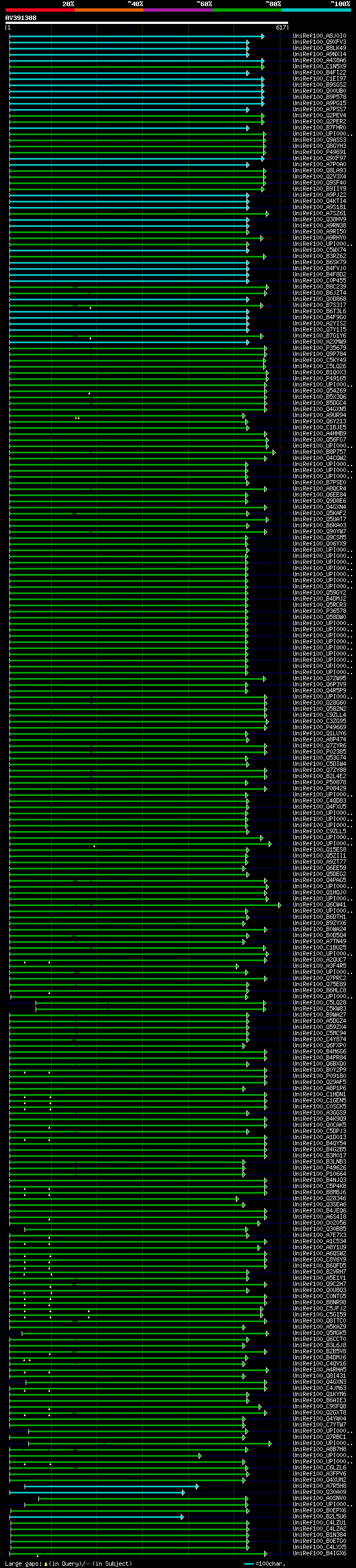356x1568 pixels.
Task: Click the UniRef100_B7S3I7 label
Action: pyautogui.click(x=319, y=305)
